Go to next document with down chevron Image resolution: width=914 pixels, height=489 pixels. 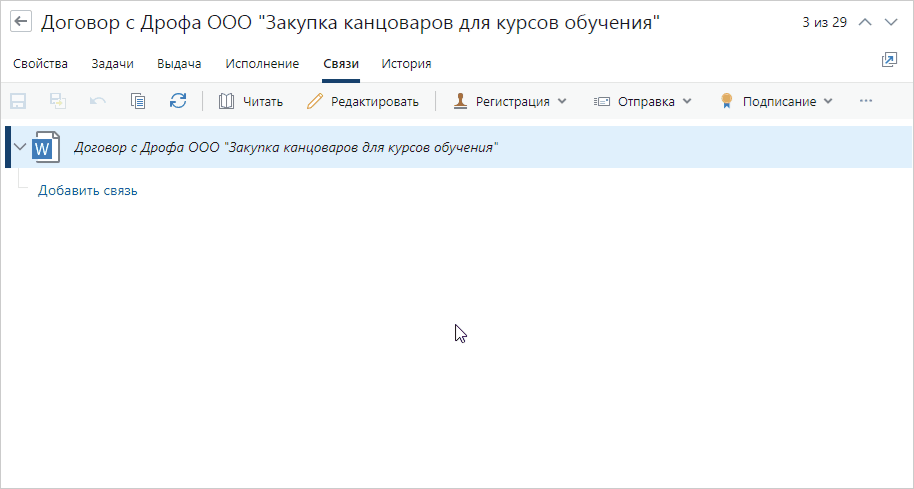click(x=891, y=22)
